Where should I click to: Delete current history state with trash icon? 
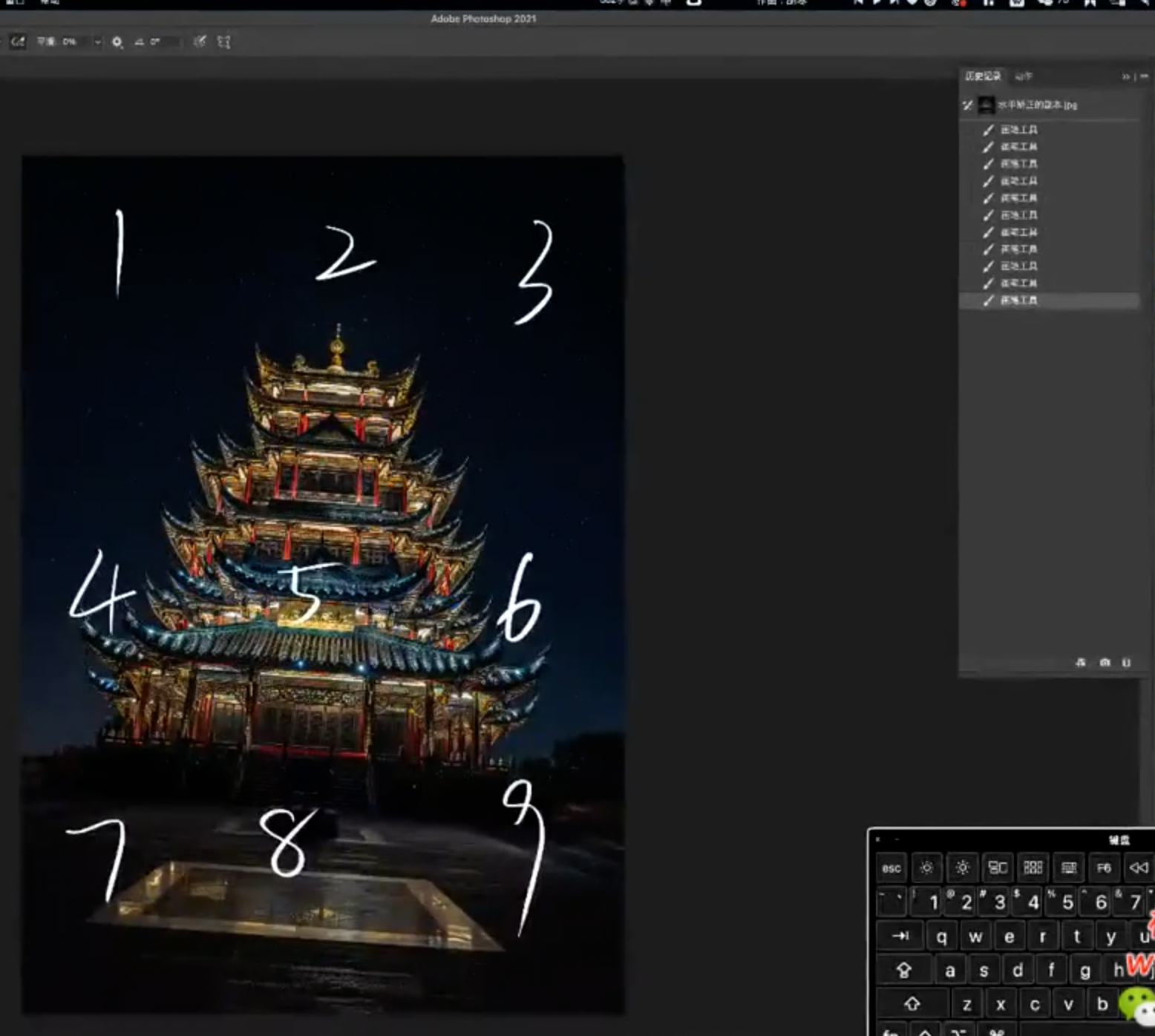point(1126,662)
